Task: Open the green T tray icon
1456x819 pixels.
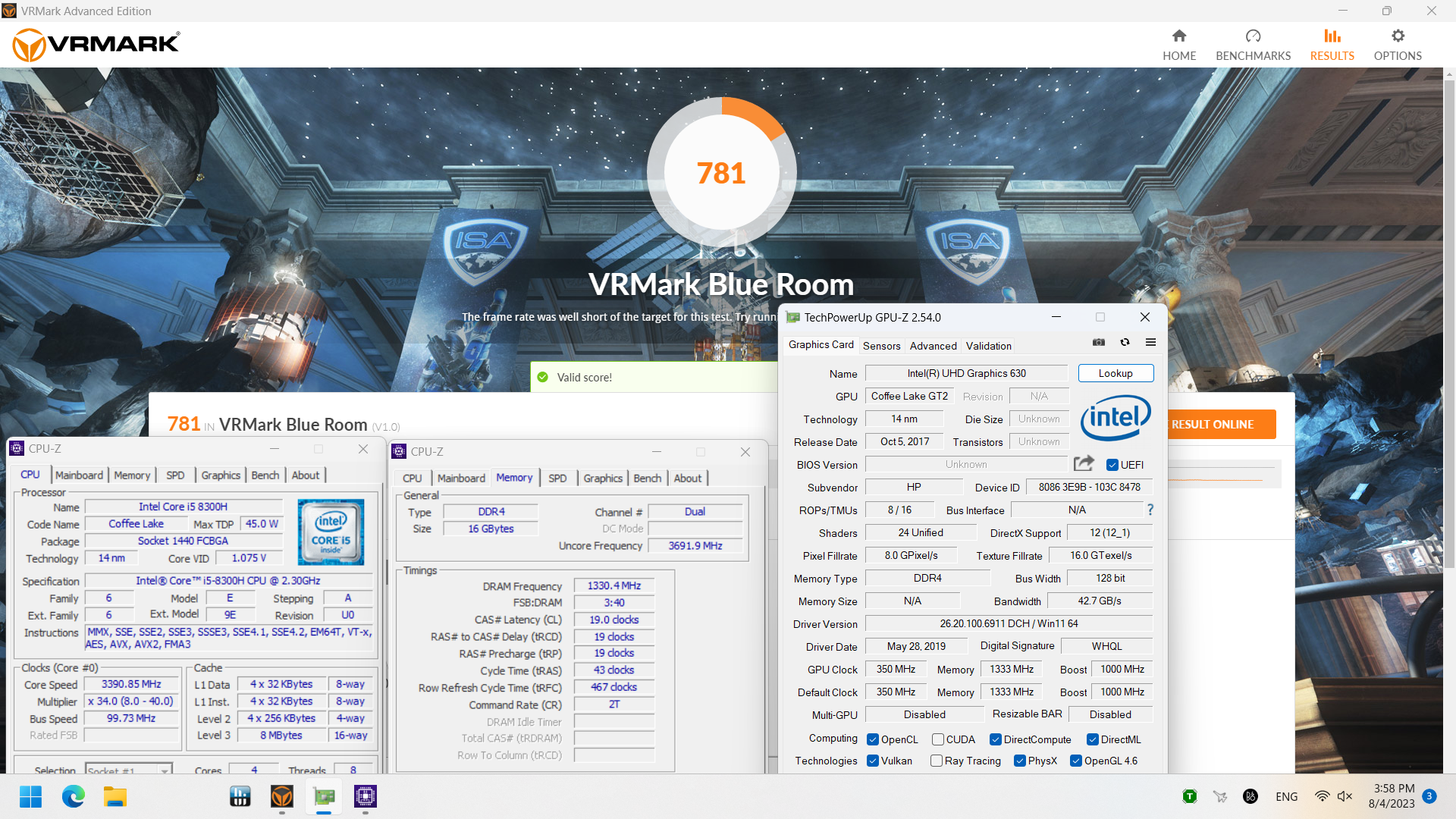Action: (1190, 796)
